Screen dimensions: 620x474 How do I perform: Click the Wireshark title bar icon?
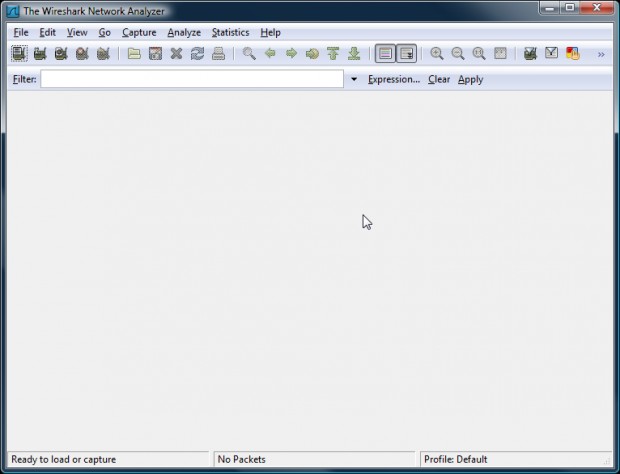coord(13,11)
